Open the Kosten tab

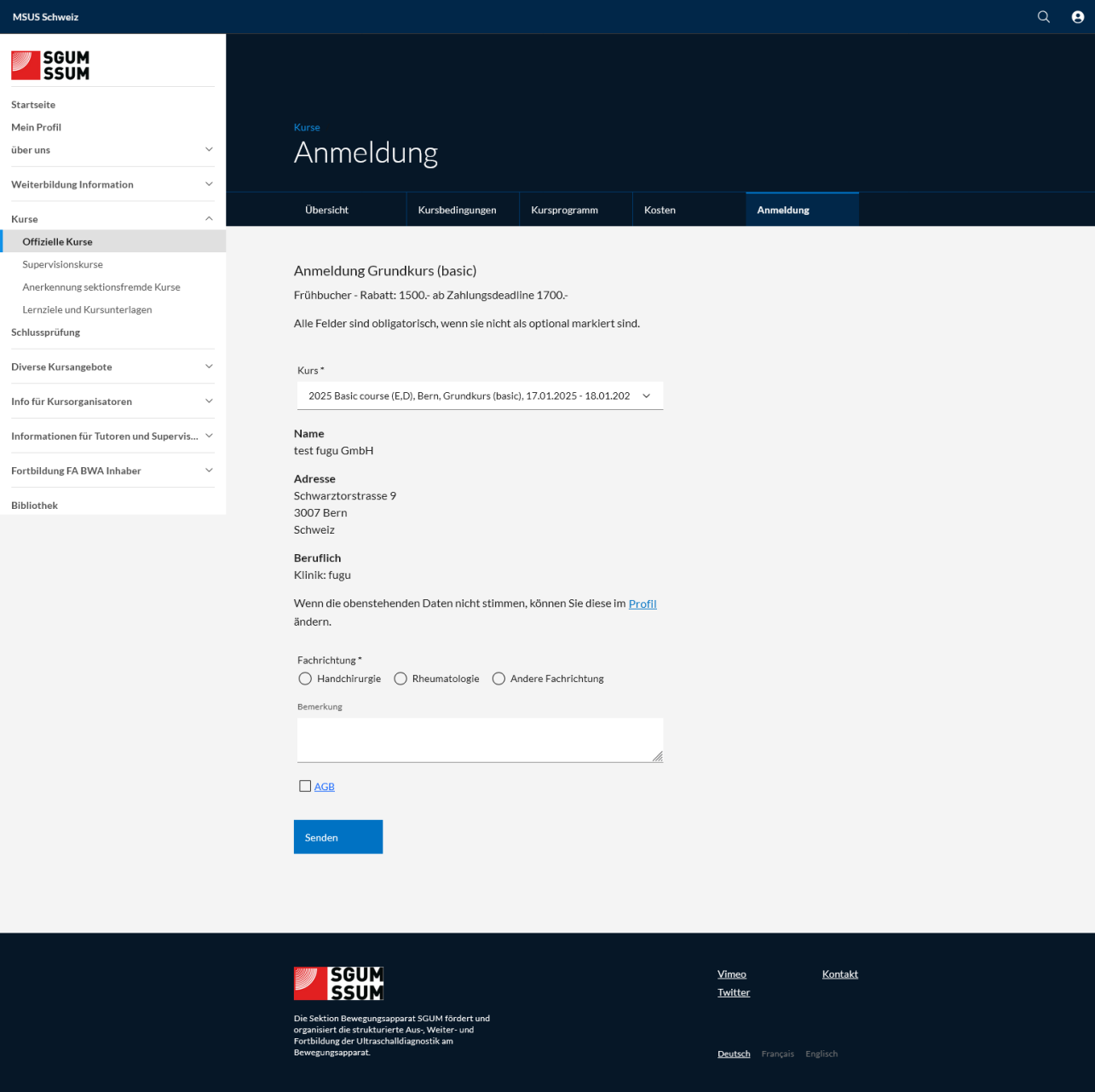point(660,210)
